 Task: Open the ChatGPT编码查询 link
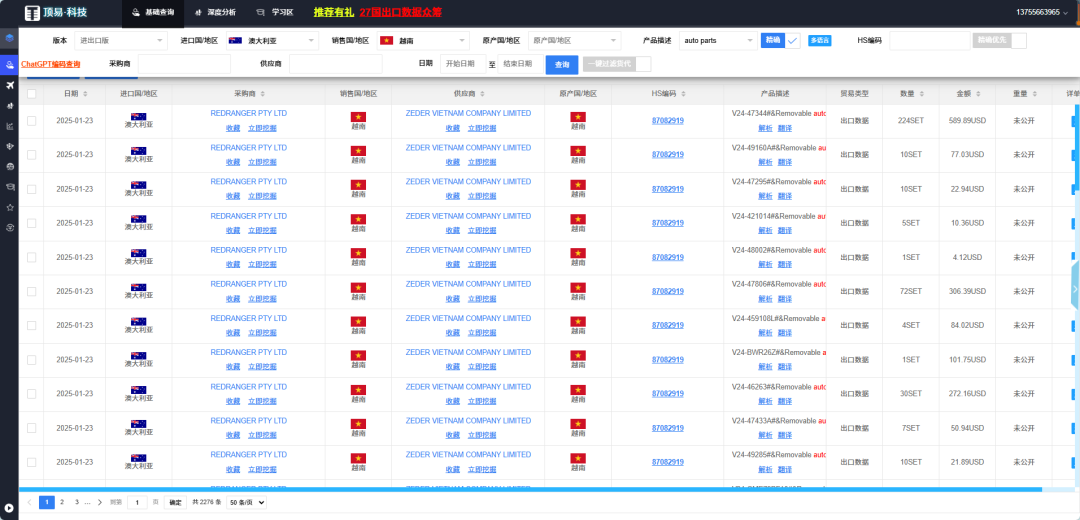point(50,64)
